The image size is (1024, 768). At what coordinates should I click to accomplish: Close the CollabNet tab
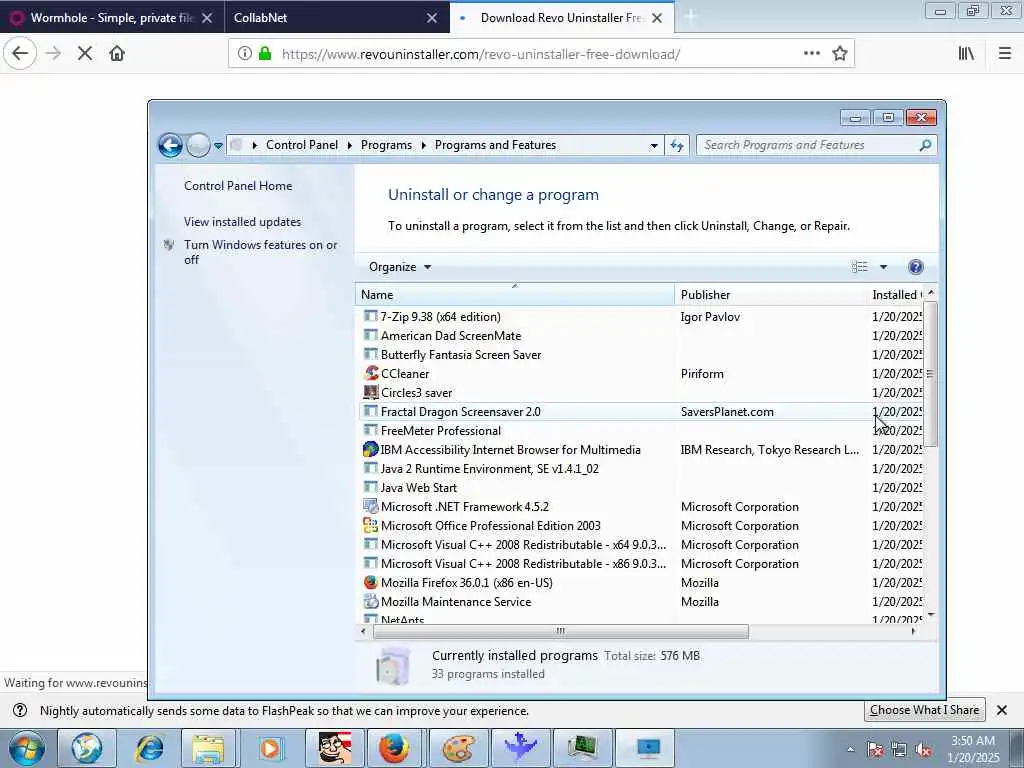point(432,18)
